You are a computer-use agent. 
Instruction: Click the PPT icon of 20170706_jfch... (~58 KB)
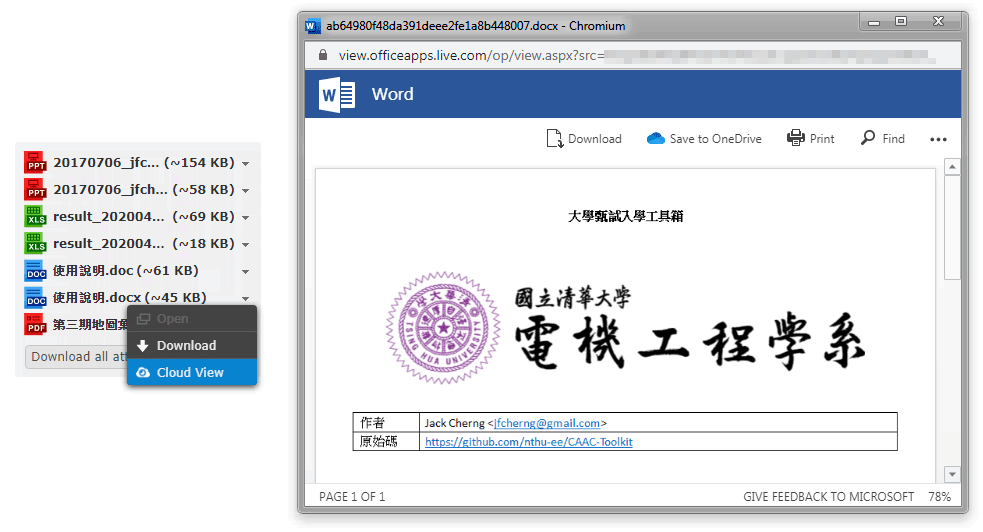pos(35,189)
